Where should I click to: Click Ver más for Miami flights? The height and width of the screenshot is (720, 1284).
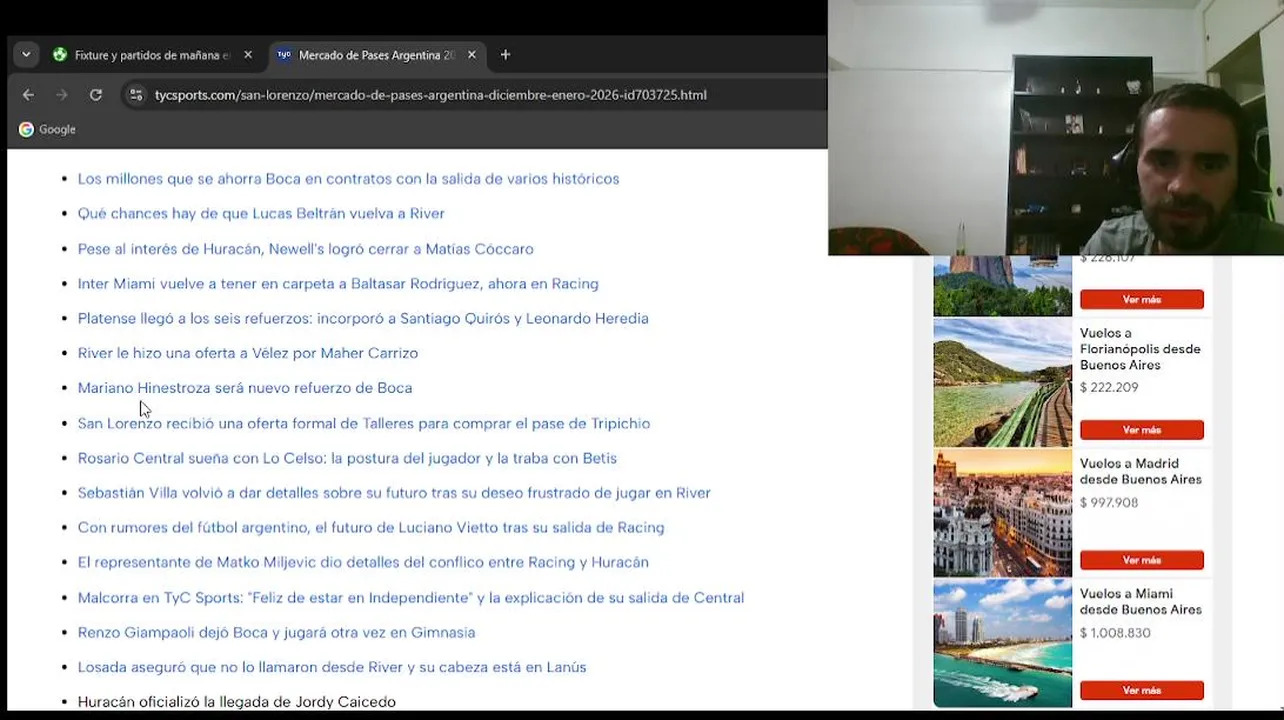pos(1141,690)
